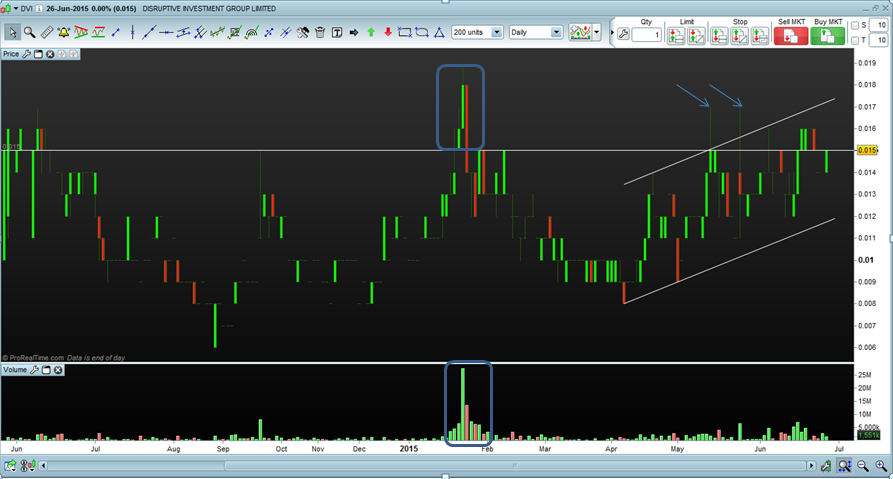This screenshot has width=893, height=479.
Task: Enable the T target checkbox
Action: click(x=855, y=40)
